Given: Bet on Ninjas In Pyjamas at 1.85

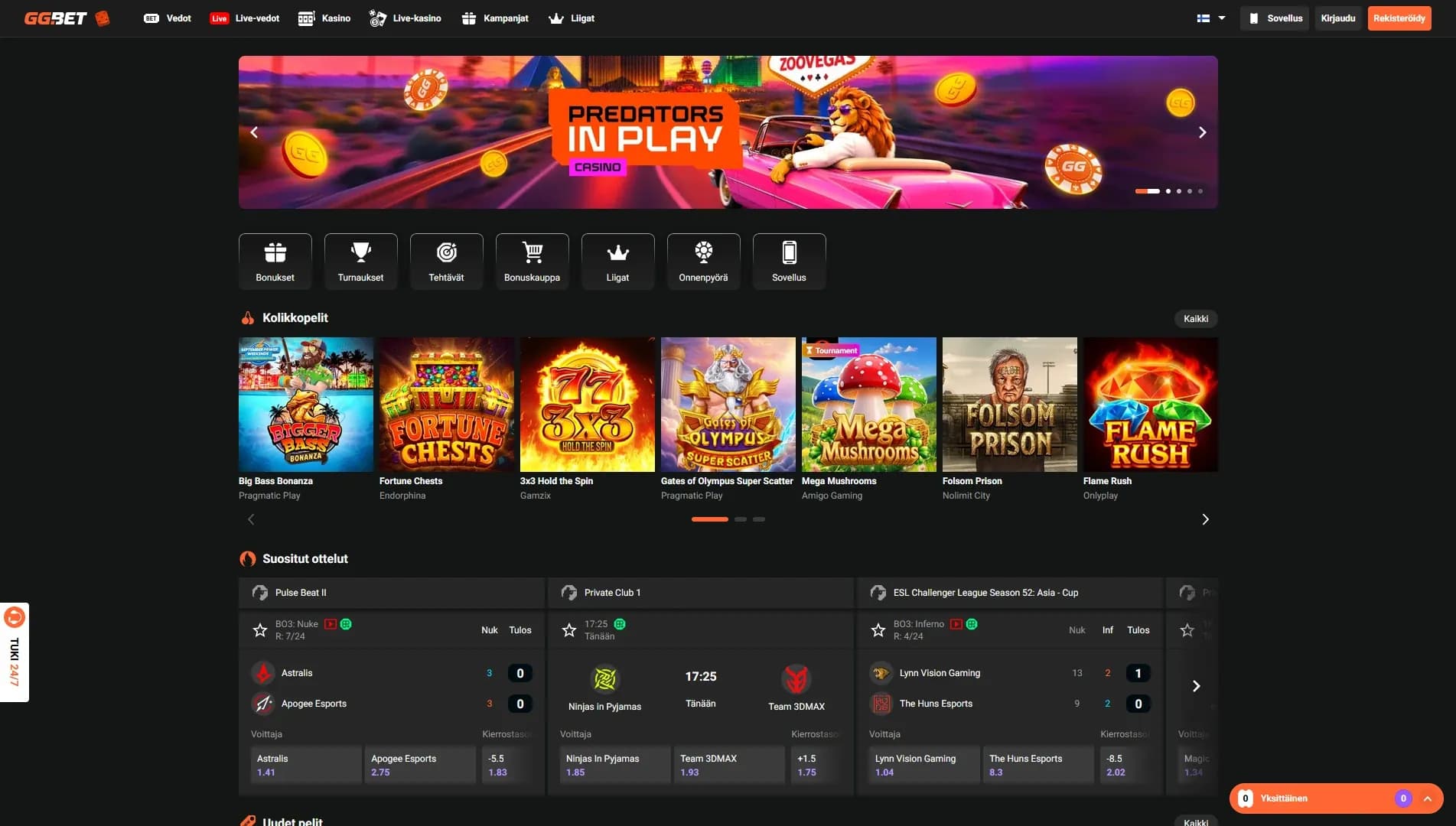Looking at the screenshot, I should click(615, 765).
